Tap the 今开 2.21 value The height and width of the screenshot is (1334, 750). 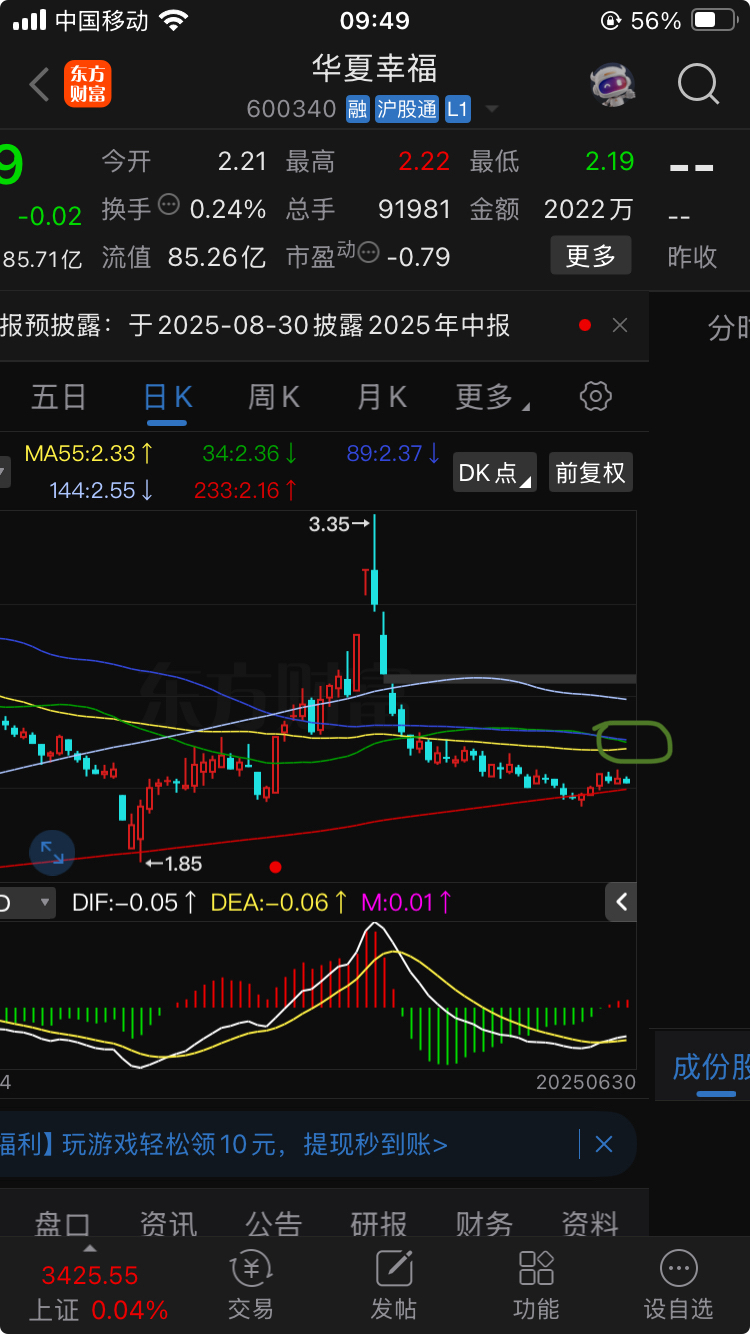point(243,161)
